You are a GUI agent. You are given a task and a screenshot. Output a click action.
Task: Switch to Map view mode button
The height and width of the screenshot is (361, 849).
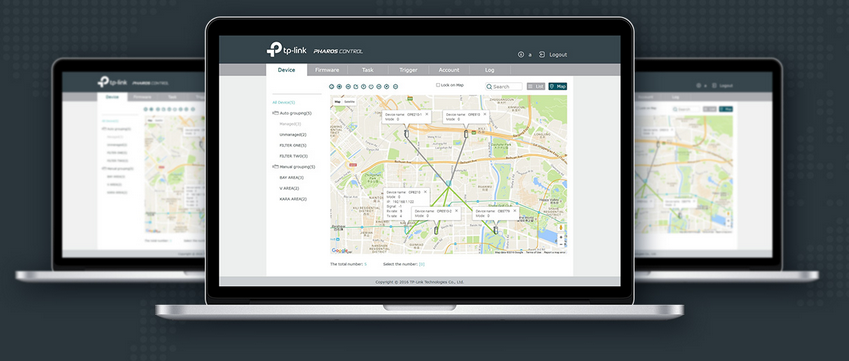[558, 86]
